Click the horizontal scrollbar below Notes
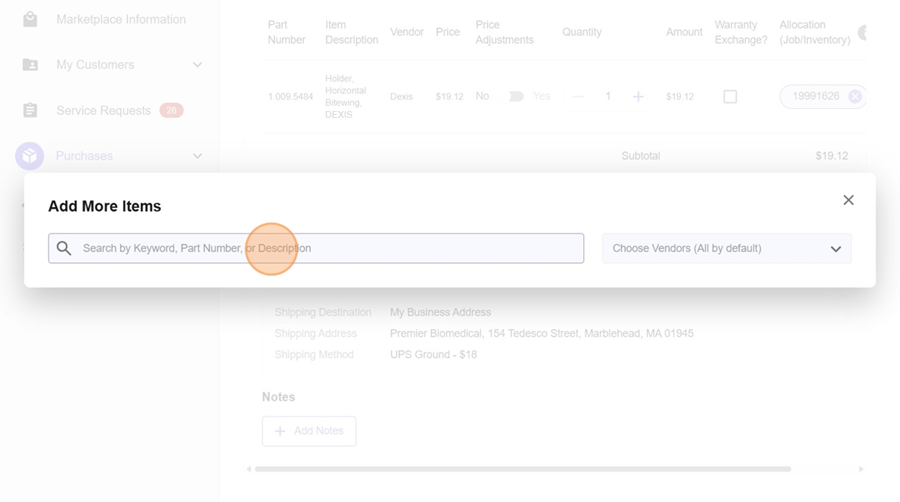The width and height of the screenshot is (900, 502). point(522,468)
